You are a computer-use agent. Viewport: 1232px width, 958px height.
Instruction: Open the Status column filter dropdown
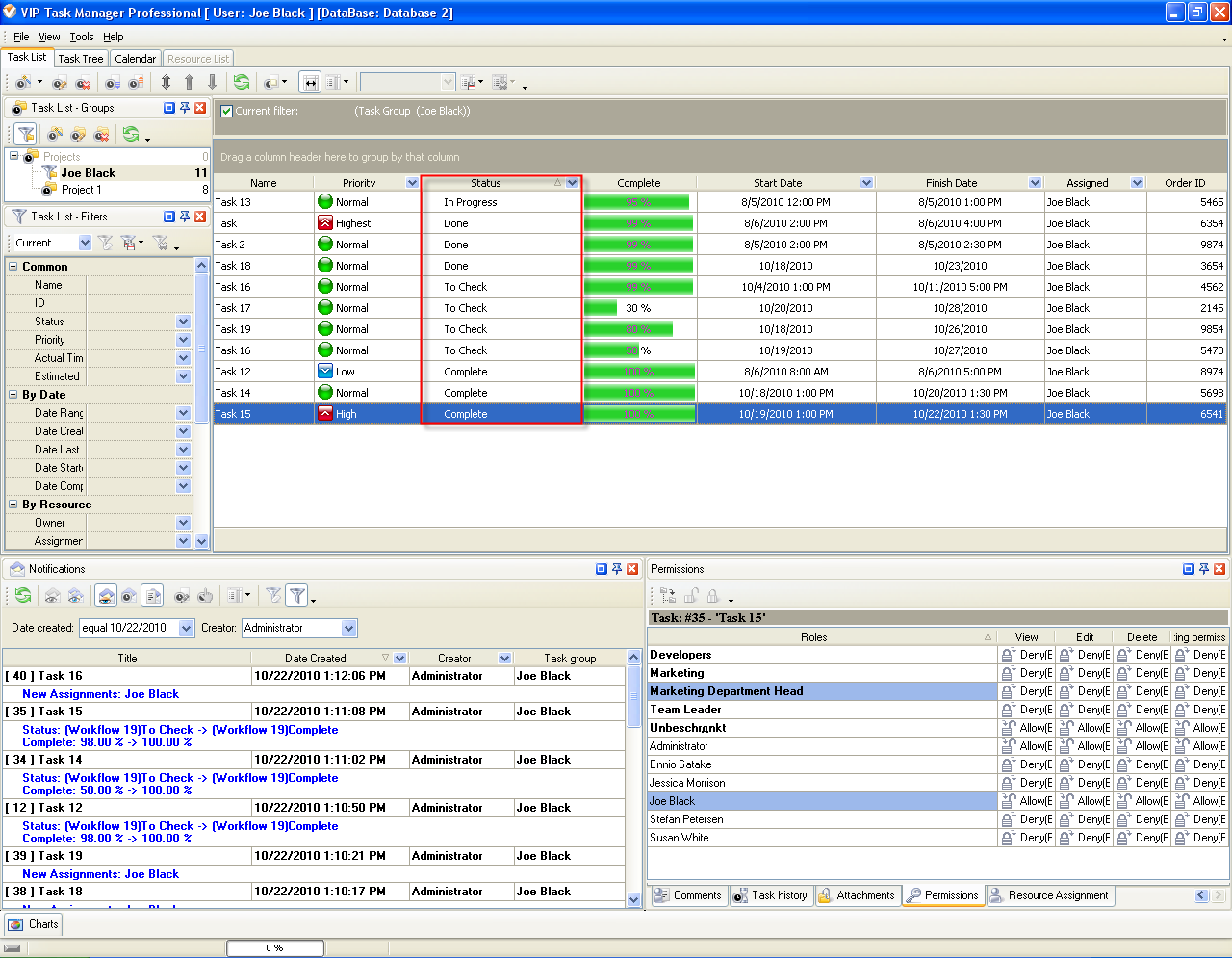[x=573, y=183]
